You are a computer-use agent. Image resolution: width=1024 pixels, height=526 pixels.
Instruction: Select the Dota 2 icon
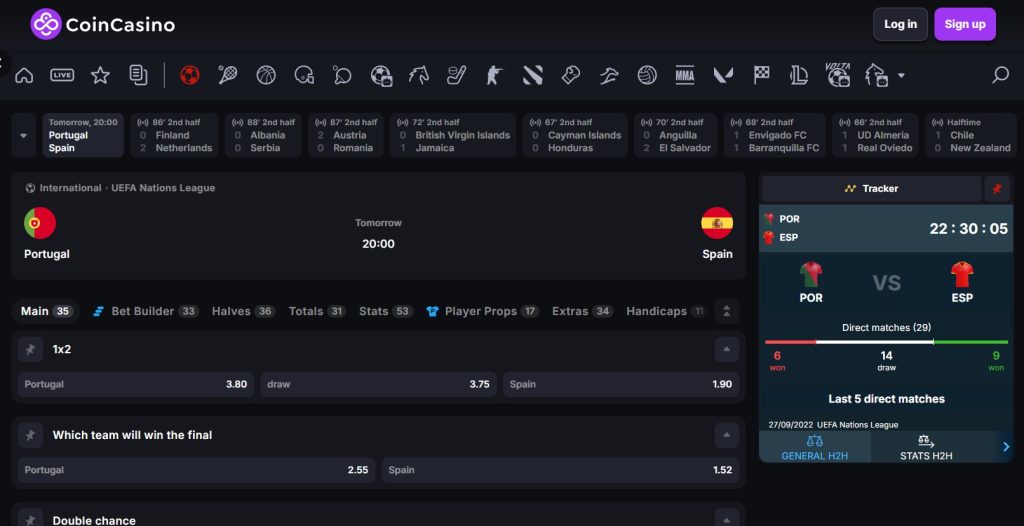533,75
